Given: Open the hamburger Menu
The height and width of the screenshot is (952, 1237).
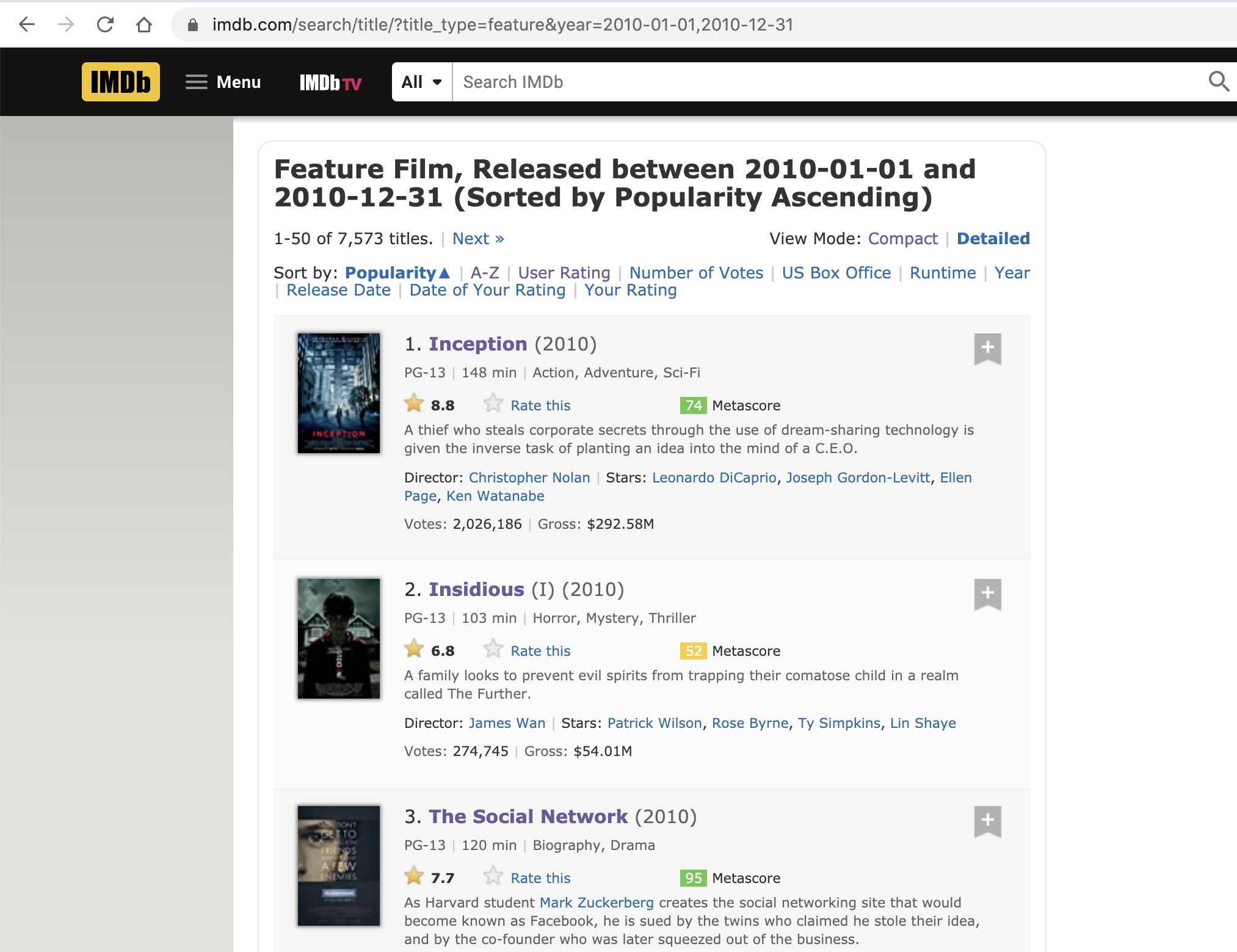Looking at the screenshot, I should [223, 82].
